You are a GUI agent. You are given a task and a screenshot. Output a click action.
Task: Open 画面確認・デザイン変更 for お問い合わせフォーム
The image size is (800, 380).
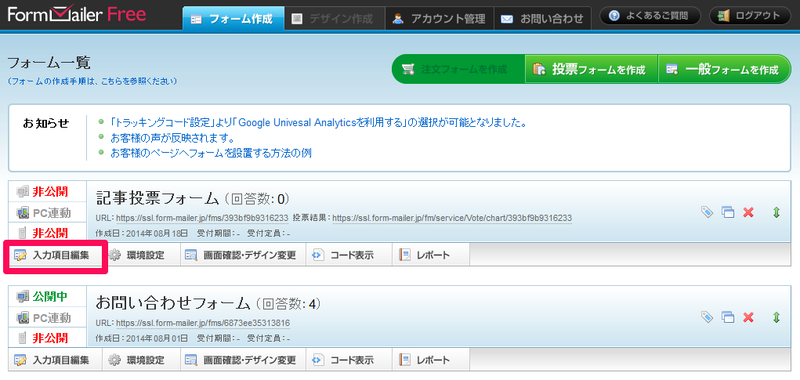(x=243, y=360)
